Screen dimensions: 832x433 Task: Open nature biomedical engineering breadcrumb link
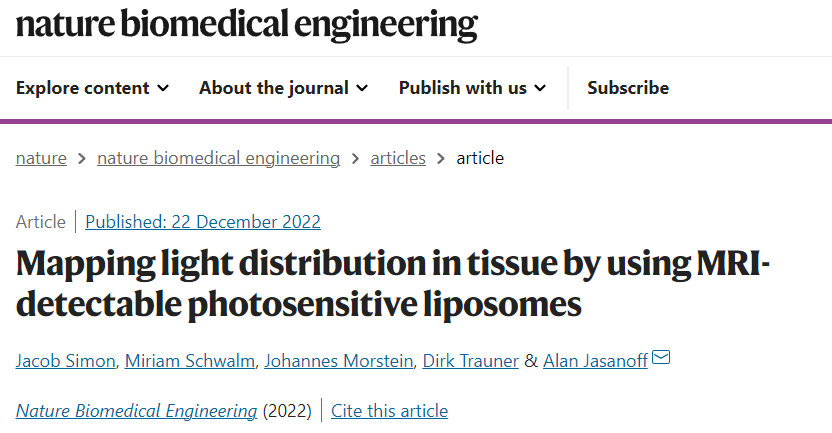(x=219, y=158)
